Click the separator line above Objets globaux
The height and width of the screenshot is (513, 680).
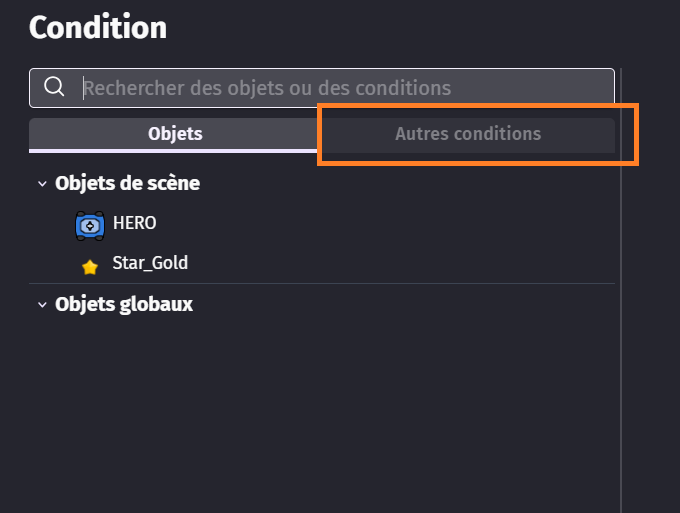[320, 284]
